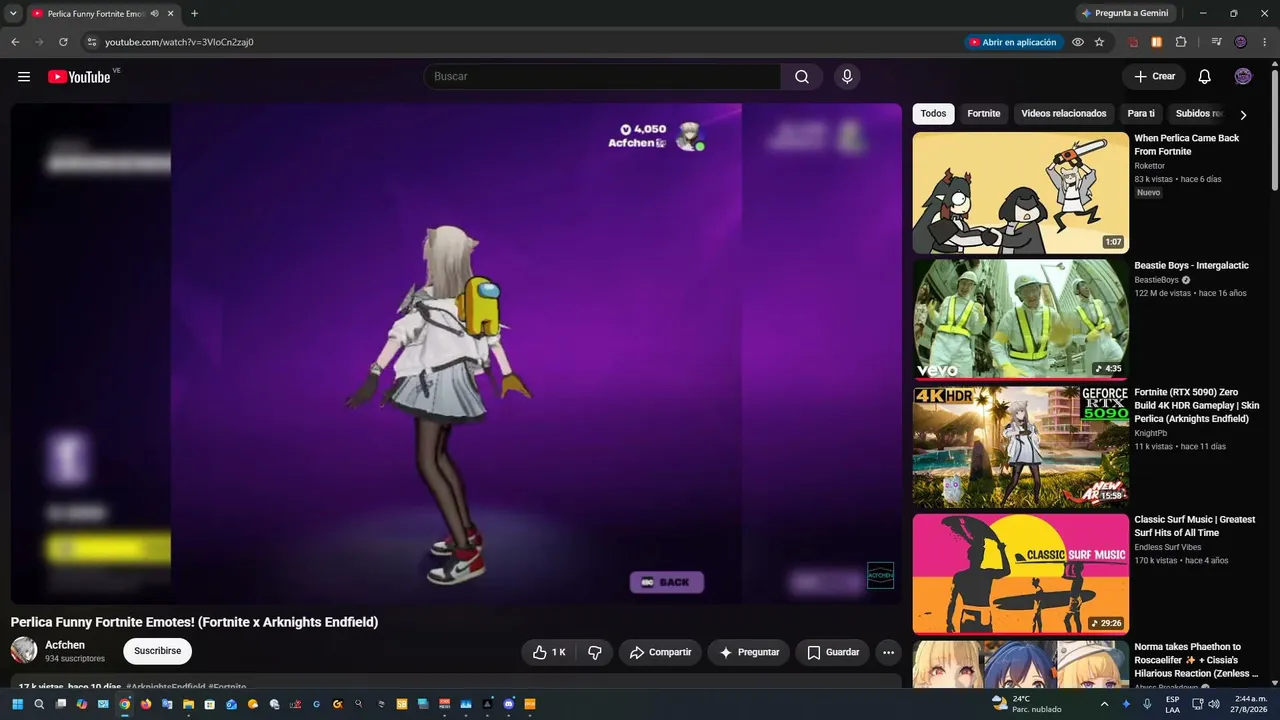1280x720 pixels.
Task: Like the Perlica video
Action: 549,652
